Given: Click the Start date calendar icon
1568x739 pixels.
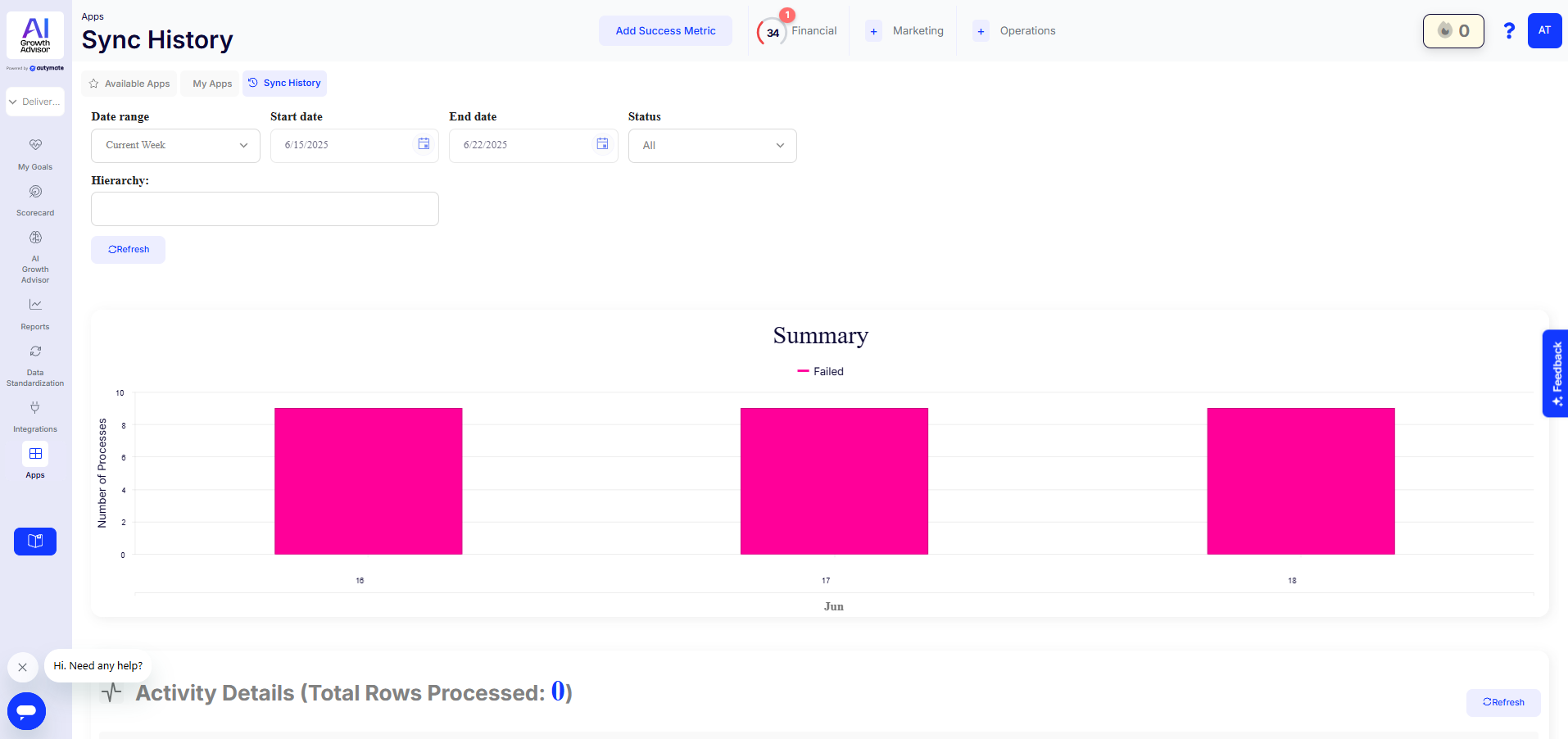Looking at the screenshot, I should 424,144.
